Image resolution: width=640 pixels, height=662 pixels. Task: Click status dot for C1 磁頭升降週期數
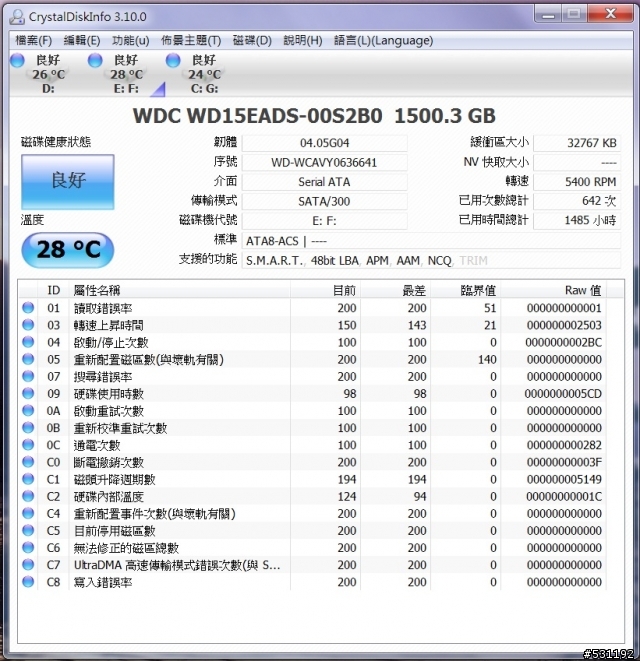click(28, 479)
